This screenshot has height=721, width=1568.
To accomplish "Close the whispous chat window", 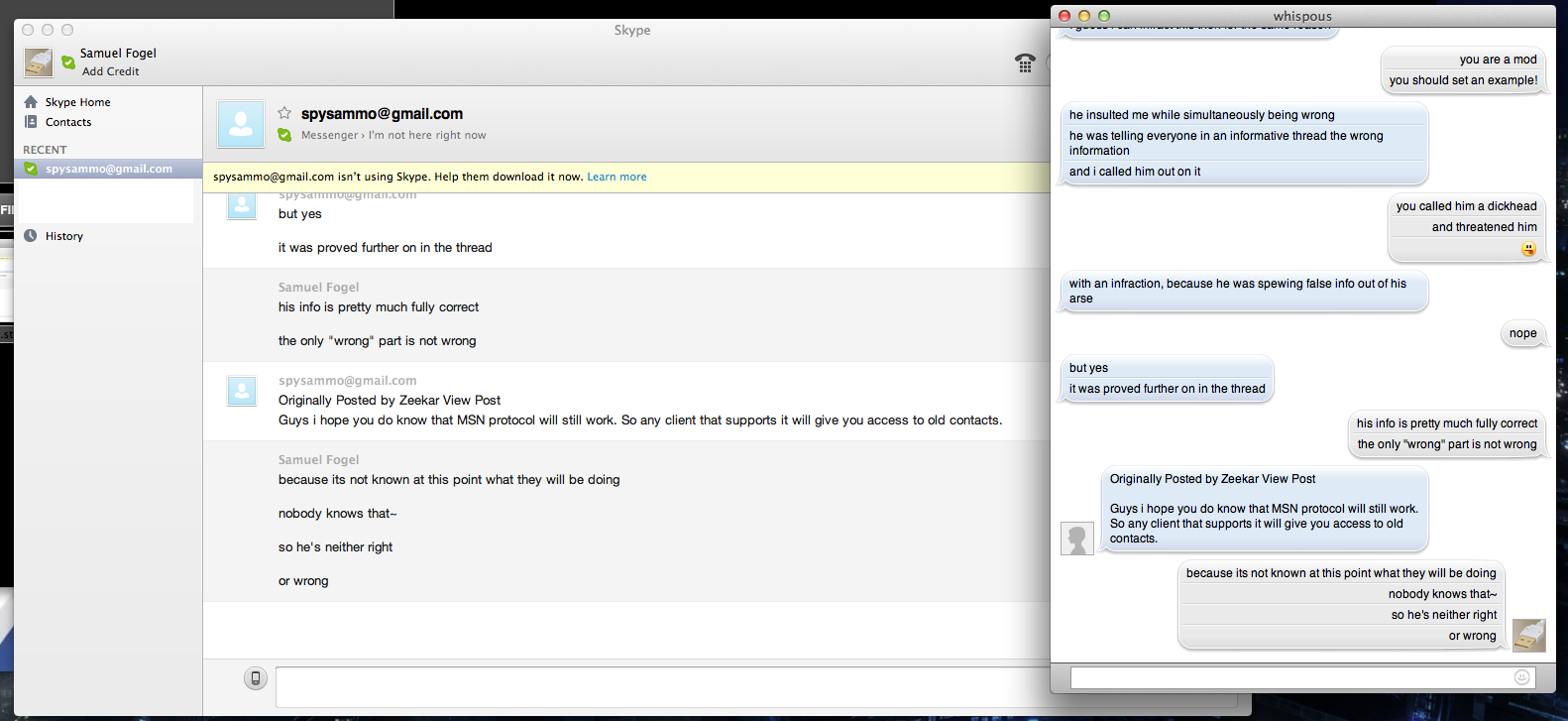I will pyautogui.click(x=1064, y=16).
